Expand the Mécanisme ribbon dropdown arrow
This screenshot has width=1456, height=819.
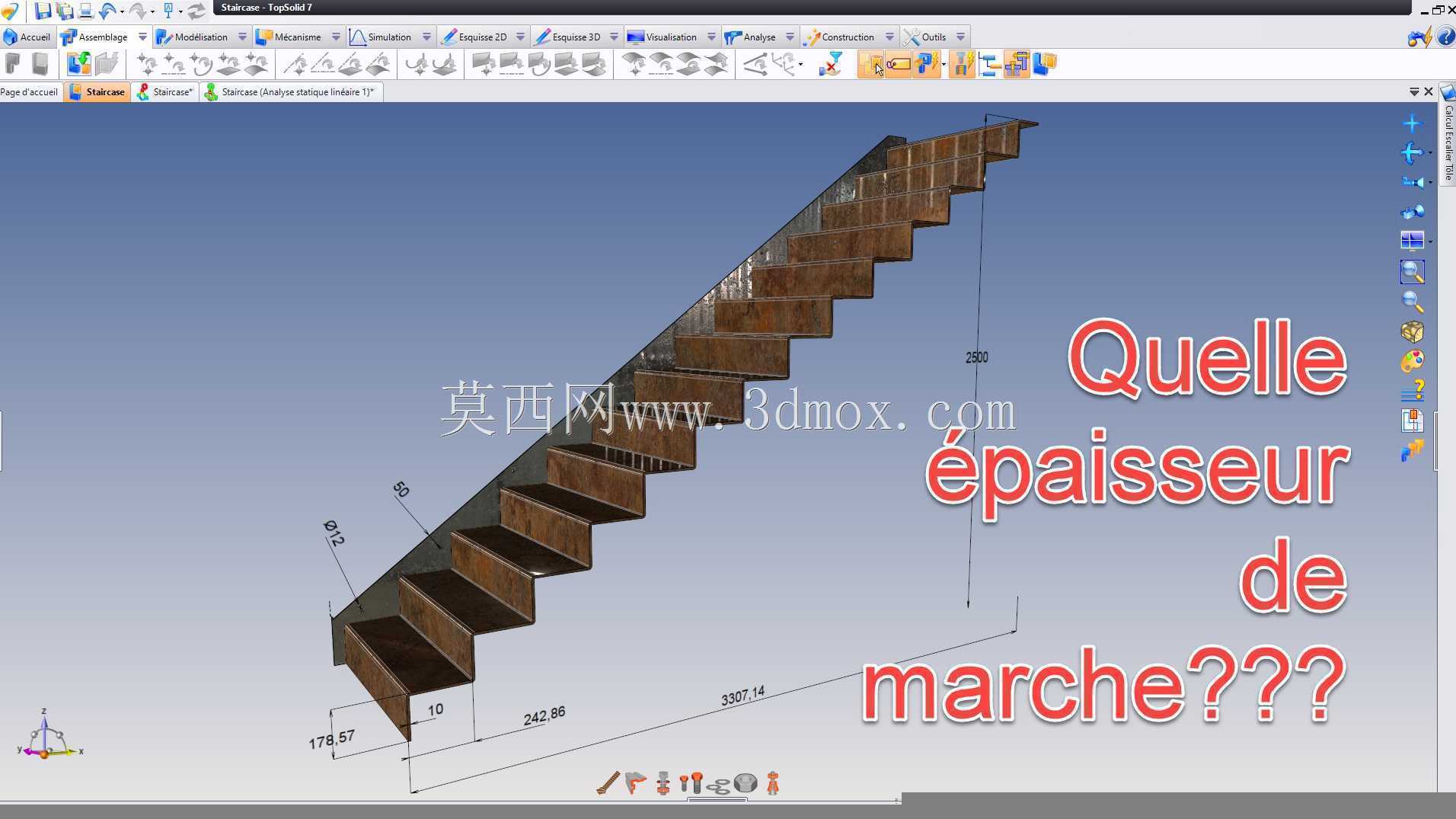pyautogui.click(x=336, y=37)
